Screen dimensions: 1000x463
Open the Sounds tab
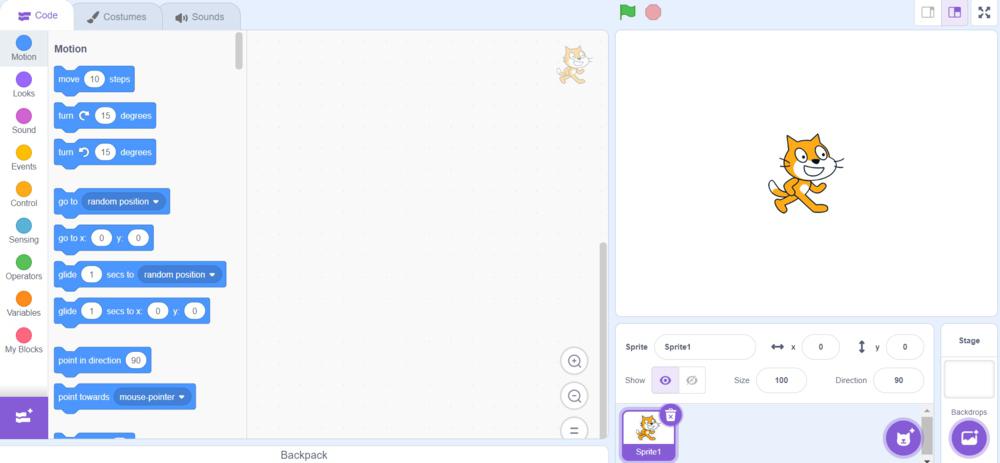tap(200, 17)
